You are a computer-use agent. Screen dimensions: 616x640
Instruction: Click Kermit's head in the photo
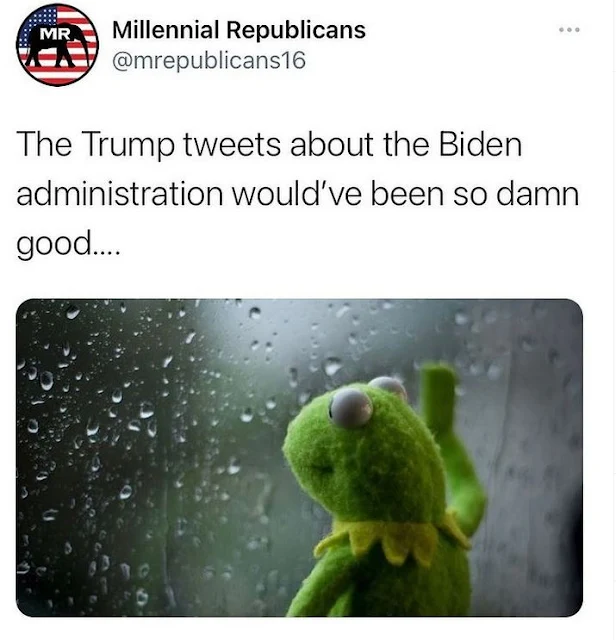[x=365, y=449]
